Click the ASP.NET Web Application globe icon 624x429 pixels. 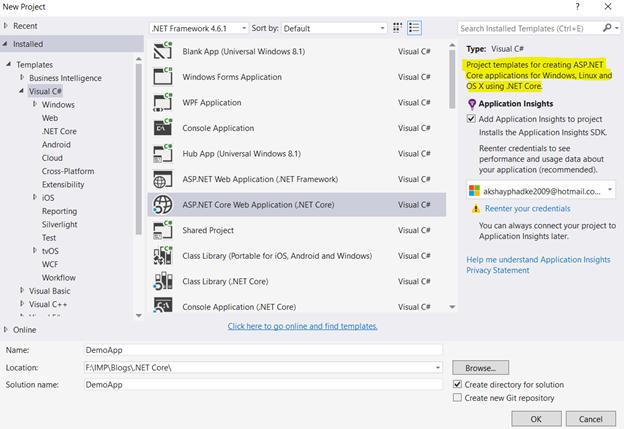point(163,179)
